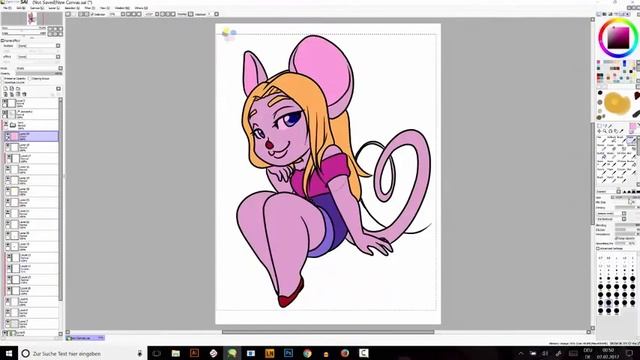Click the canvas horizontal scrollbar
This screenshot has height=360, width=640.
[328, 332]
